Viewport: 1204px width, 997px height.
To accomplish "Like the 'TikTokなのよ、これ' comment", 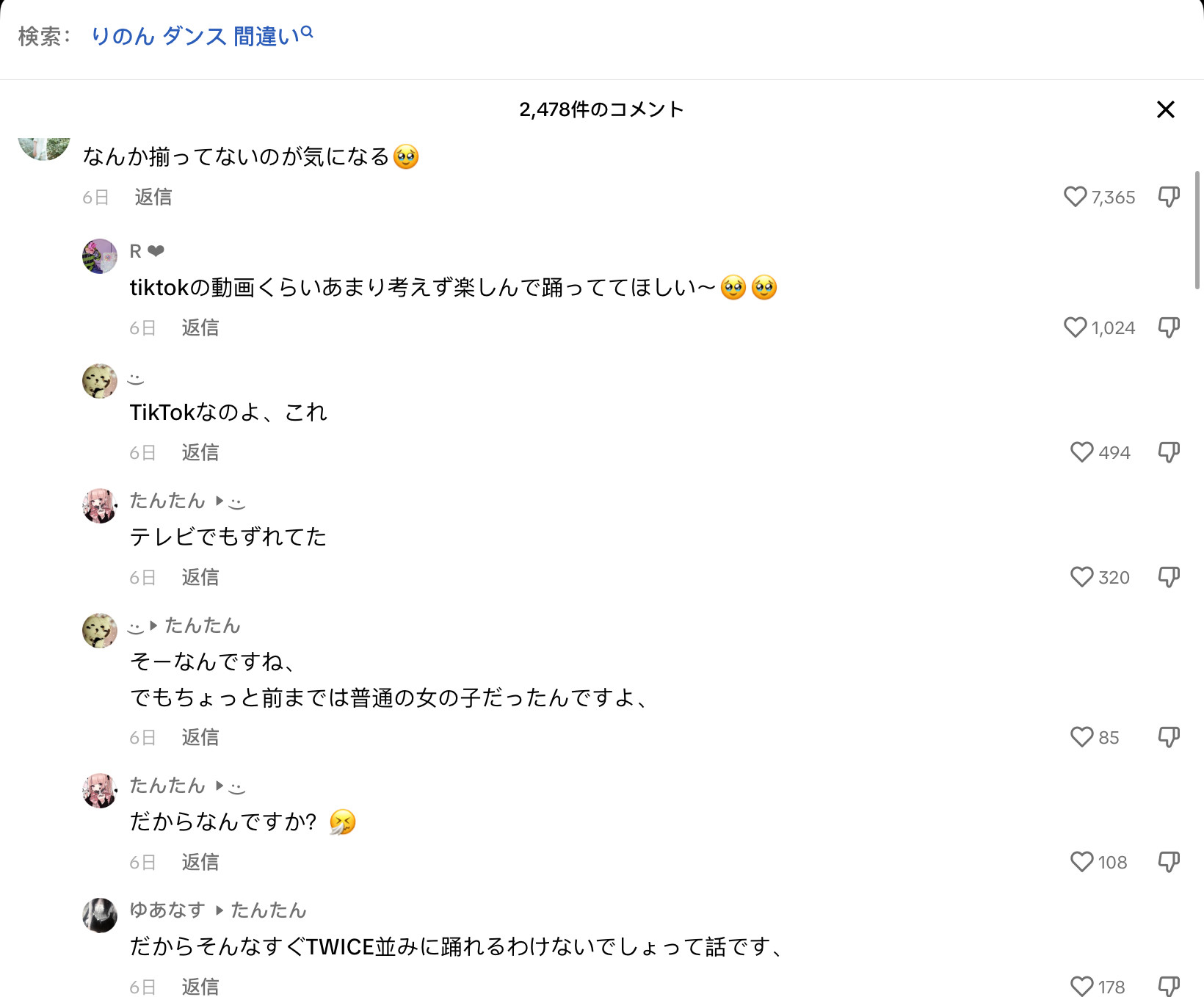I will point(1081,452).
